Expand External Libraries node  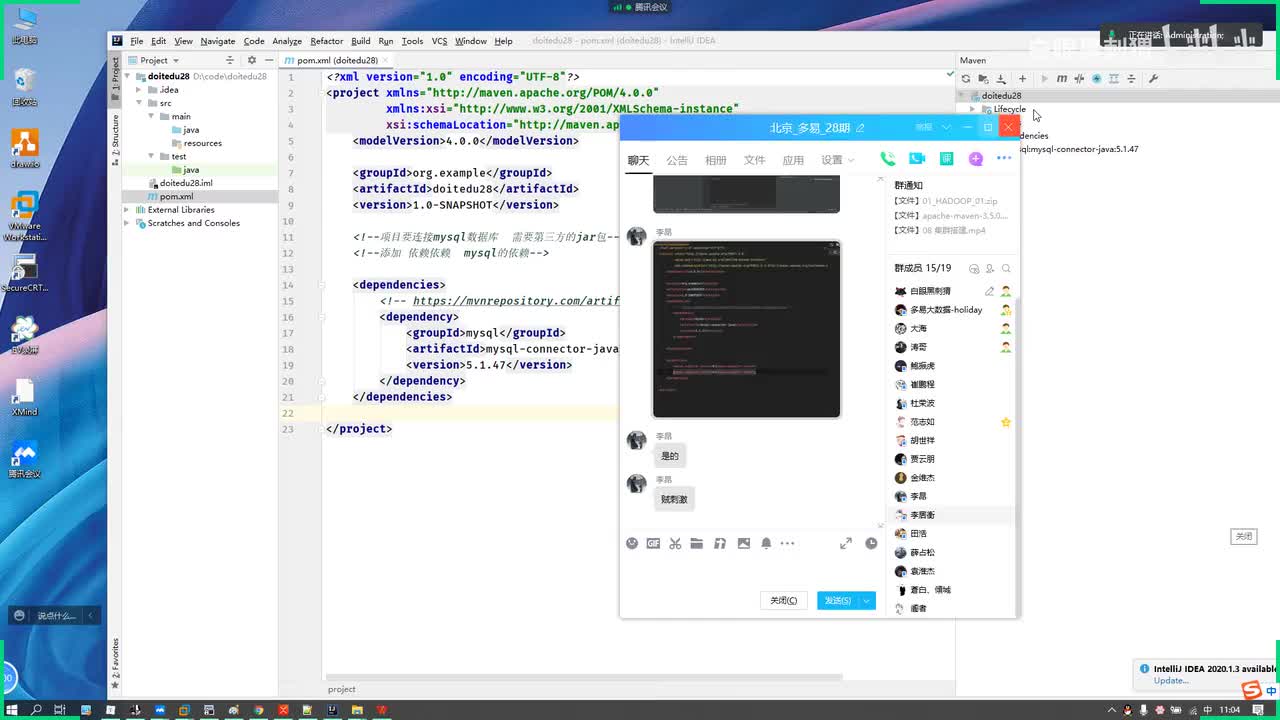[x=127, y=210]
